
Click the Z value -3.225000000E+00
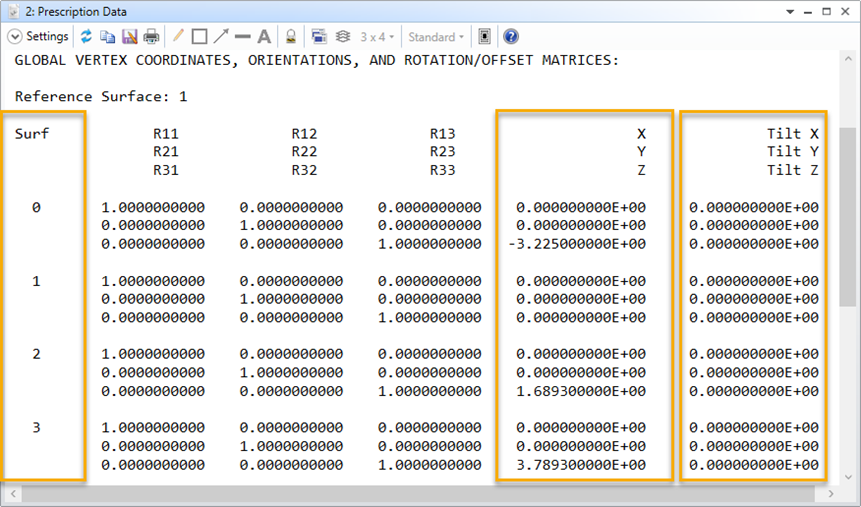(577, 244)
